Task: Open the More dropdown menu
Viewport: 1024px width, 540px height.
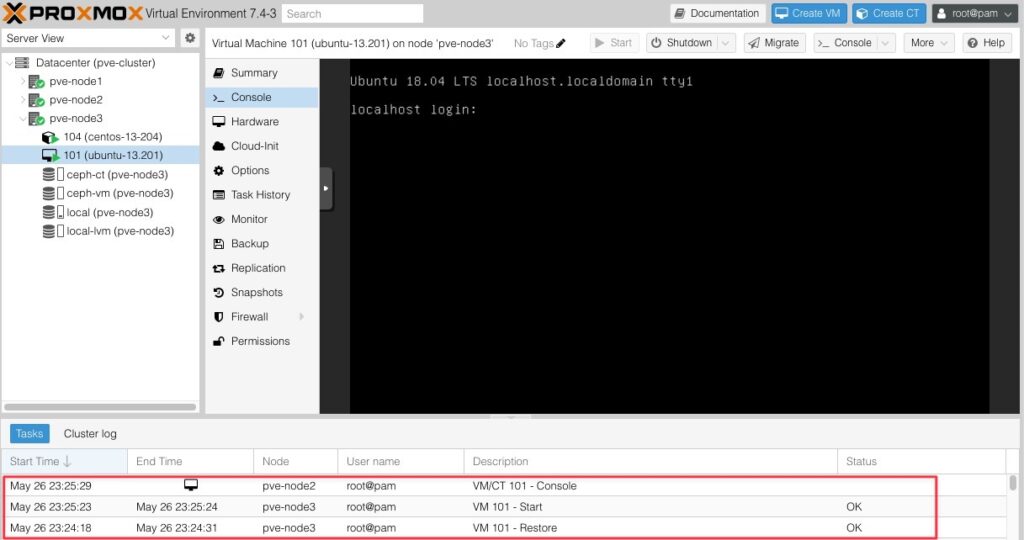Action: pyautogui.click(x=929, y=43)
